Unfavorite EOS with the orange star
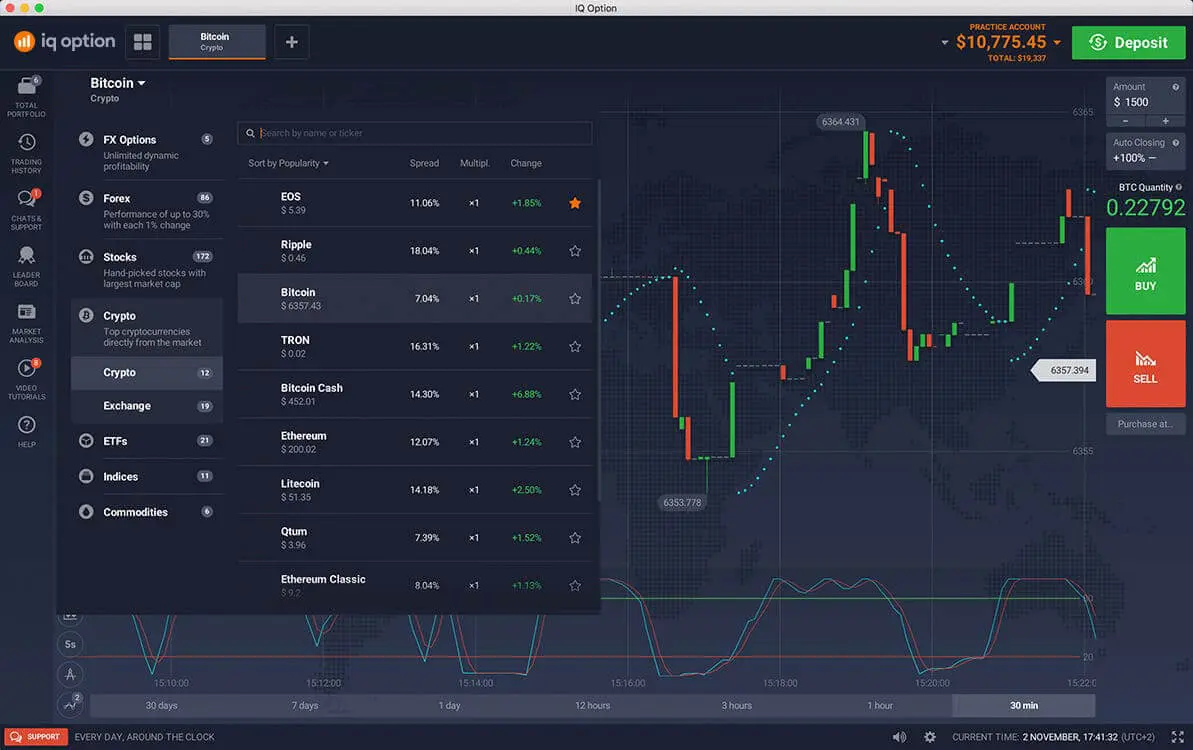This screenshot has width=1193, height=750. tap(575, 203)
